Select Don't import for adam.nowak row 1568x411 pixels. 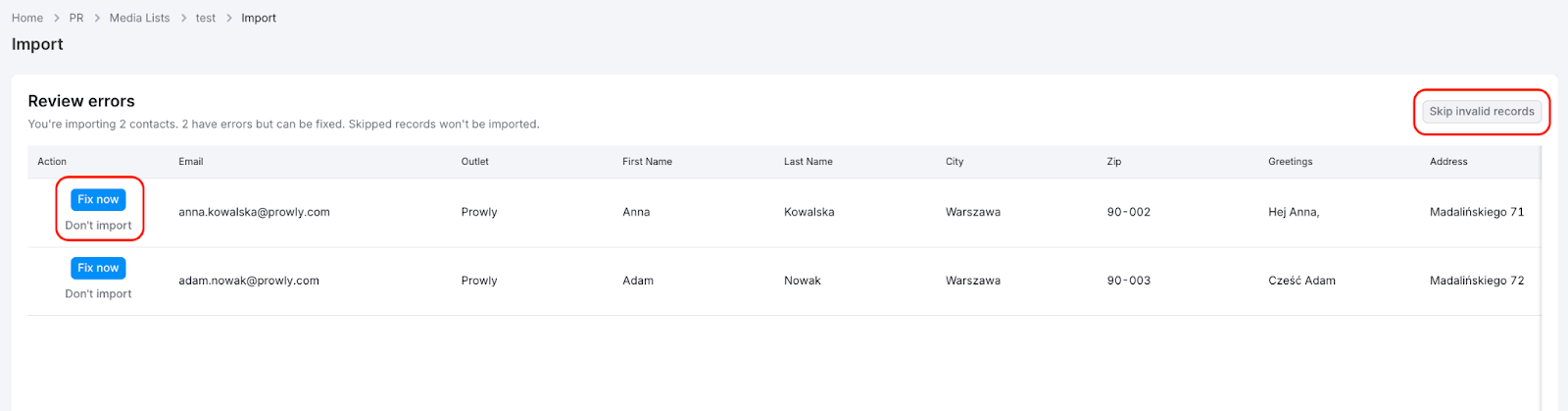(98, 294)
